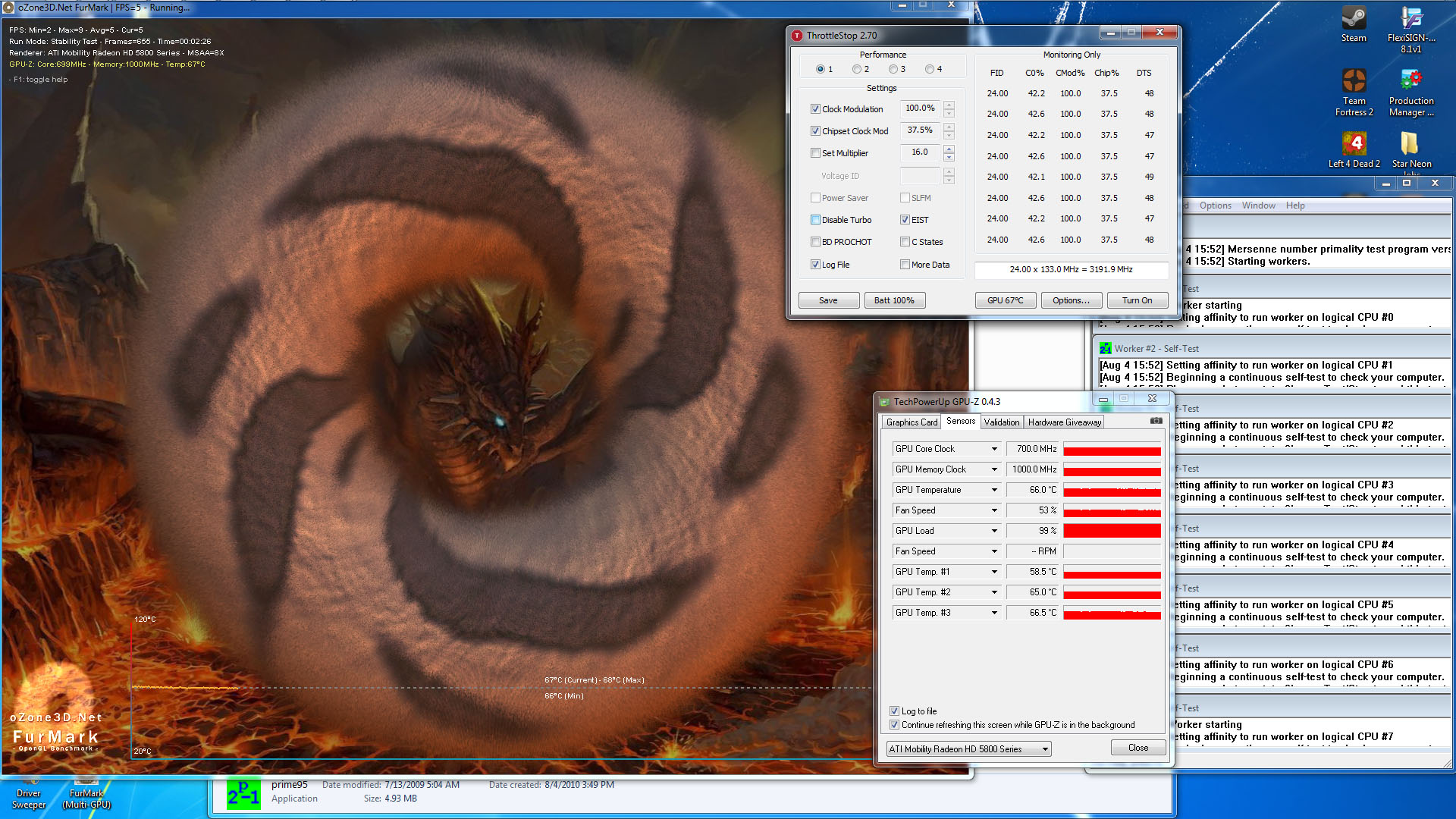Enable the BD PROCHOT checkbox
Screen dimensions: 1456x819
pyautogui.click(x=815, y=242)
